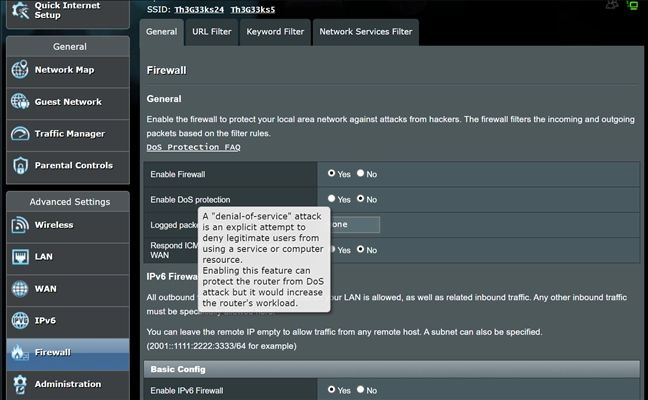This screenshot has width=648, height=400.
Task: Open Administration gear icon
Action: pos(20,384)
